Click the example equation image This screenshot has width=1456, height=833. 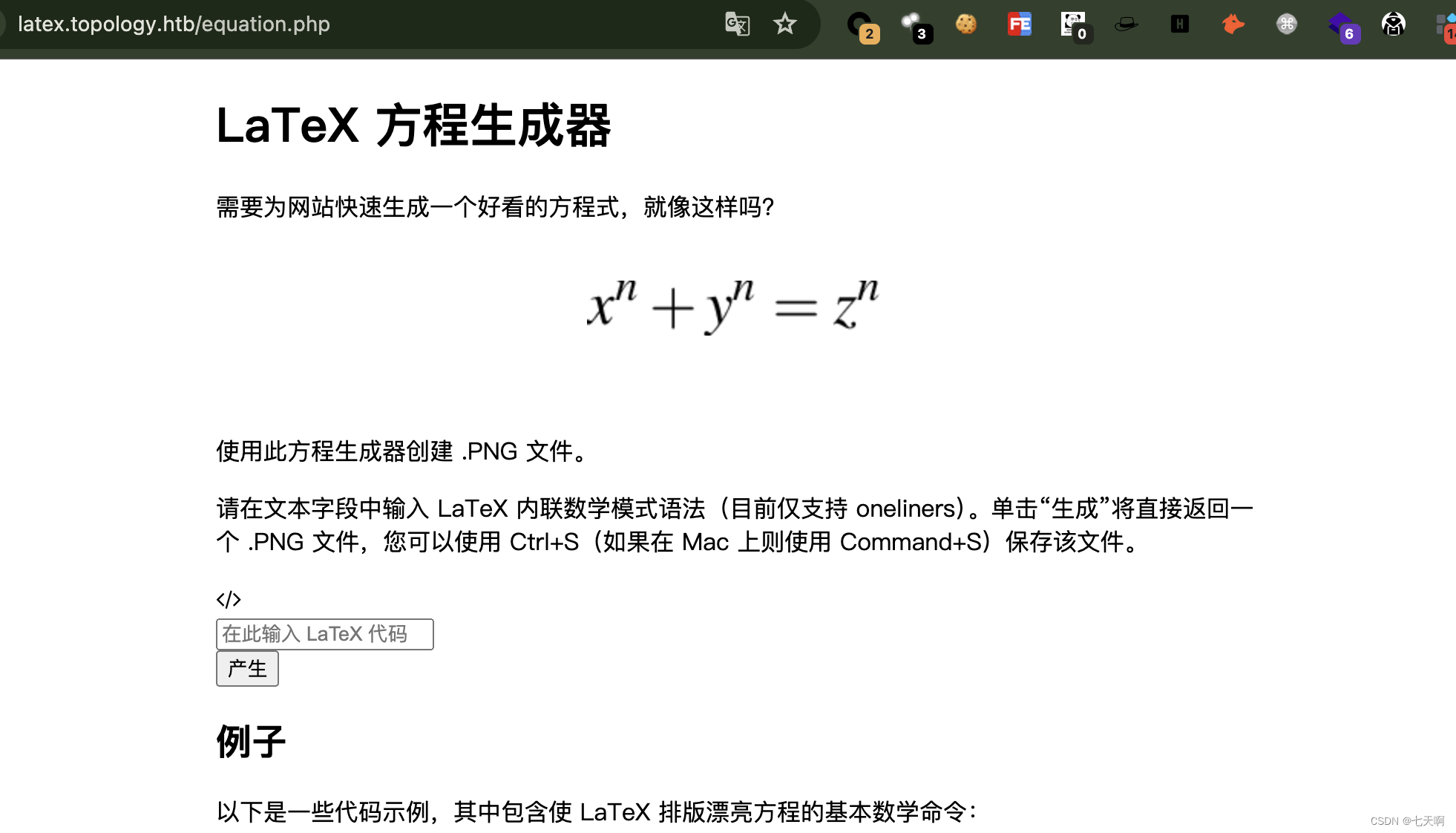(x=732, y=304)
